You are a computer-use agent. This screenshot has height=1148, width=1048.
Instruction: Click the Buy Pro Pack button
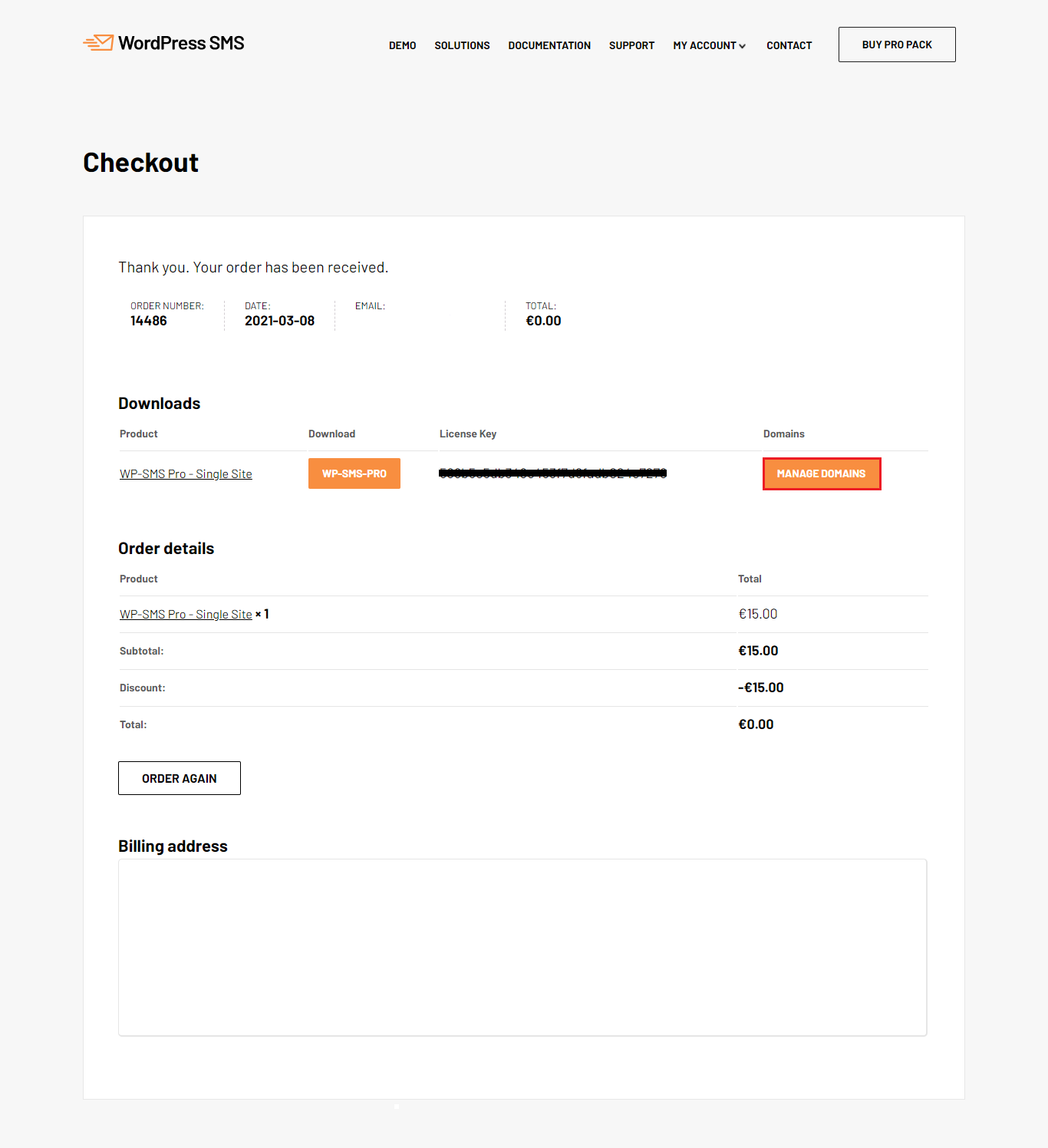coord(897,45)
